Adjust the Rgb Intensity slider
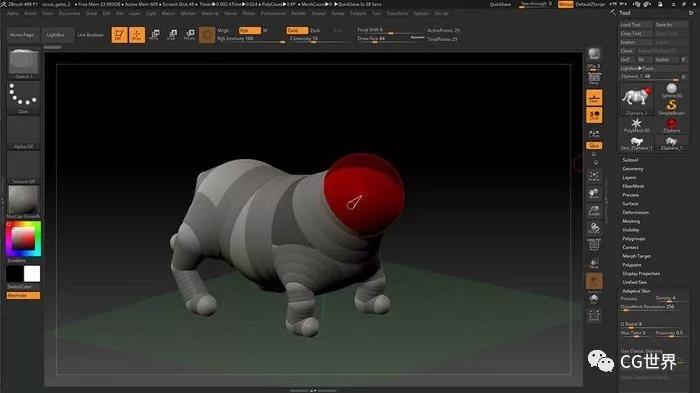Image resolution: width=700 pixels, height=393 pixels. click(x=251, y=39)
